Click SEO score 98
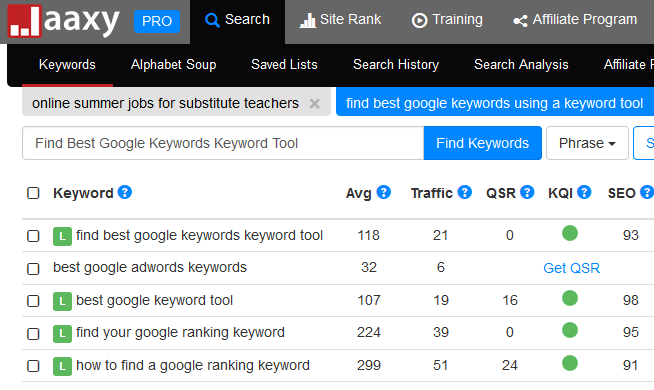This screenshot has width=654, height=390. tap(631, 300)
